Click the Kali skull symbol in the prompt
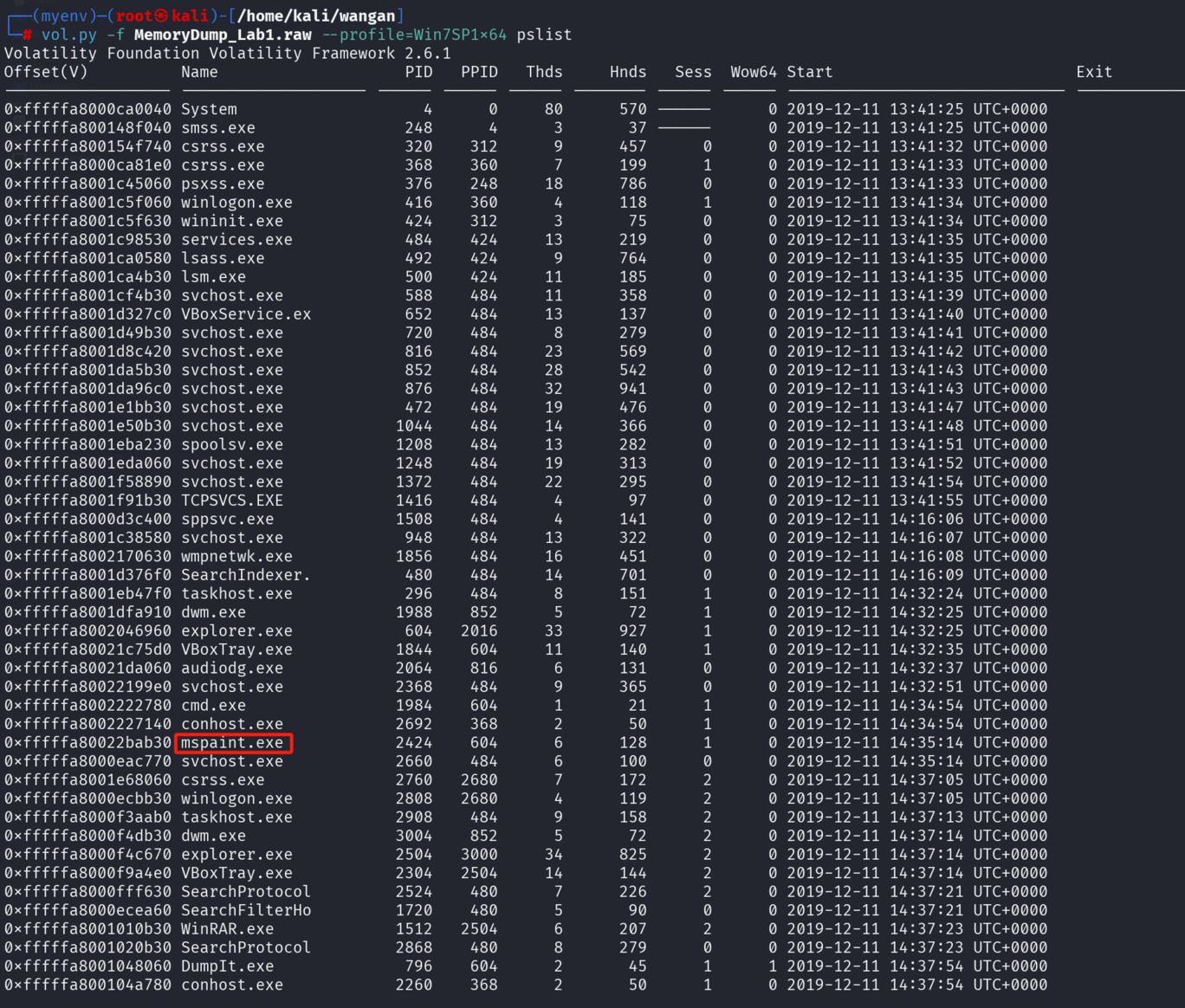 [x=161, y=16]
